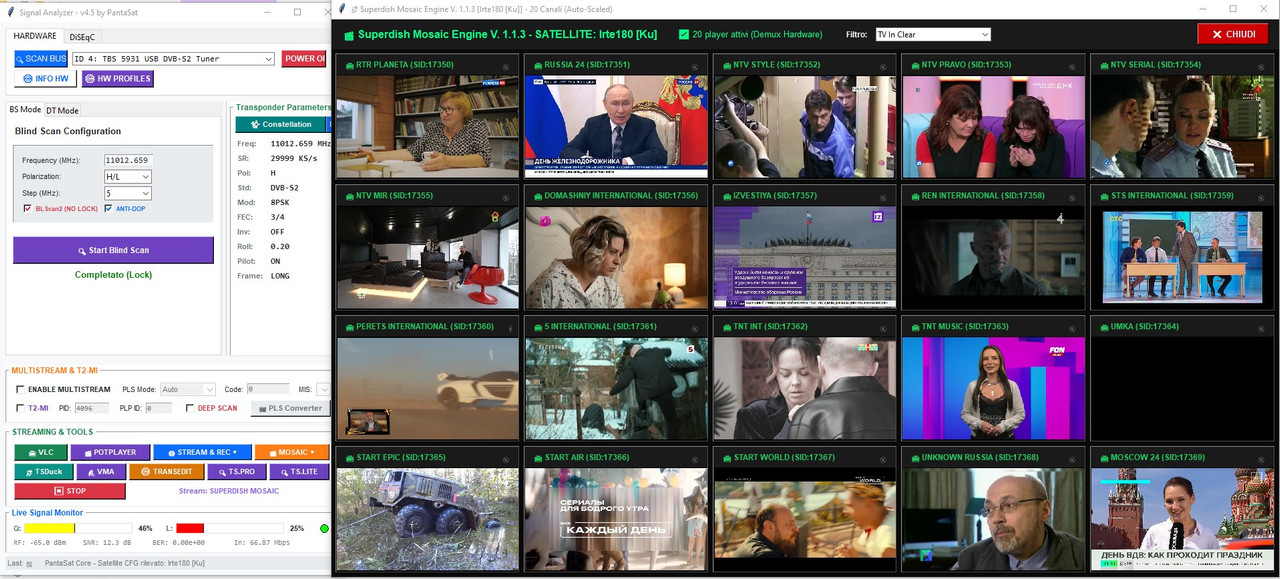Click the small round icon on the NTV PRAVO tile
1280x579 pixels.
coord(1072,67)
